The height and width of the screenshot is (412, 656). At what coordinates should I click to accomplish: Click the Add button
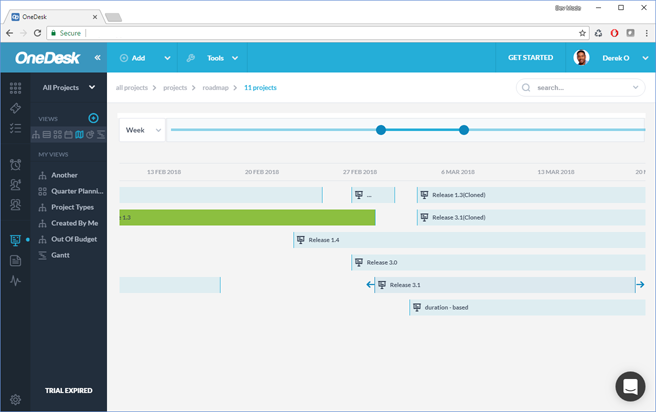click(133, 58)
